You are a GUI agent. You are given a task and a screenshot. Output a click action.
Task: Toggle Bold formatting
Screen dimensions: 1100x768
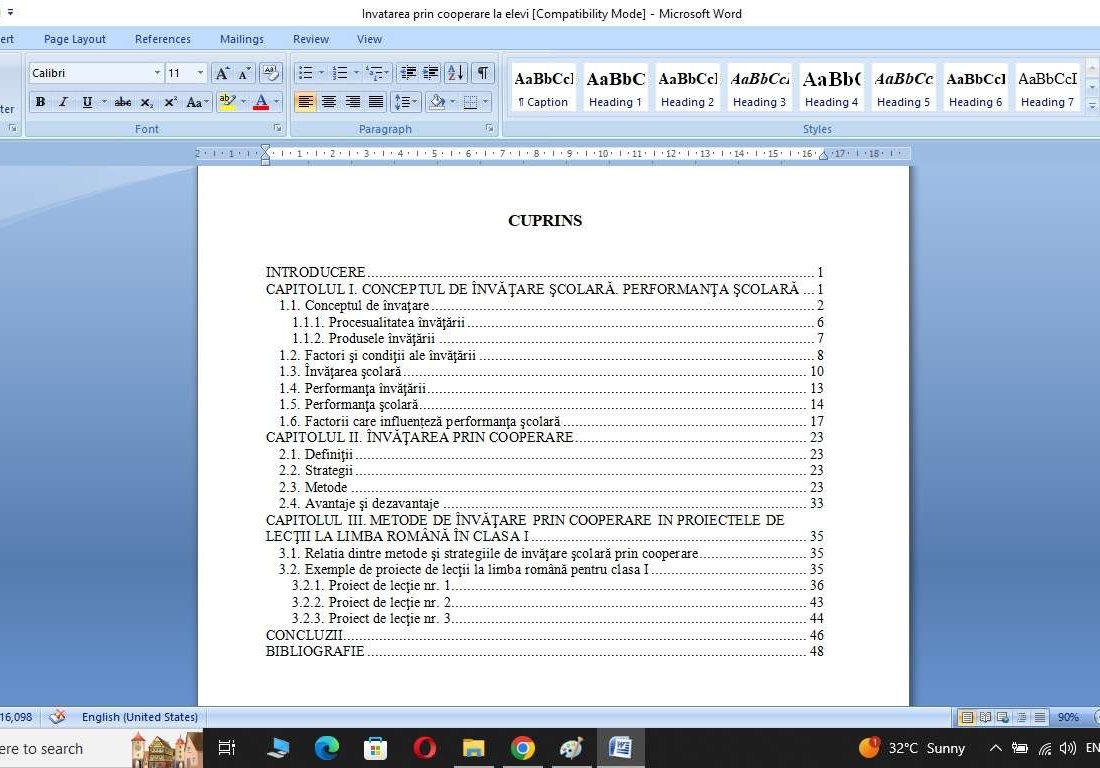pos(40,102)
